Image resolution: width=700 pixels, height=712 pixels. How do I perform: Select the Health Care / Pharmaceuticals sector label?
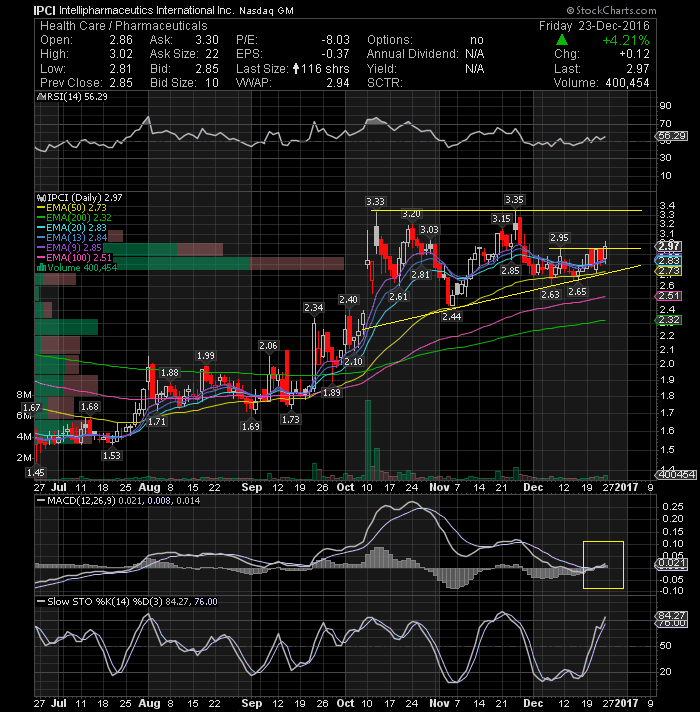[123, 26]
